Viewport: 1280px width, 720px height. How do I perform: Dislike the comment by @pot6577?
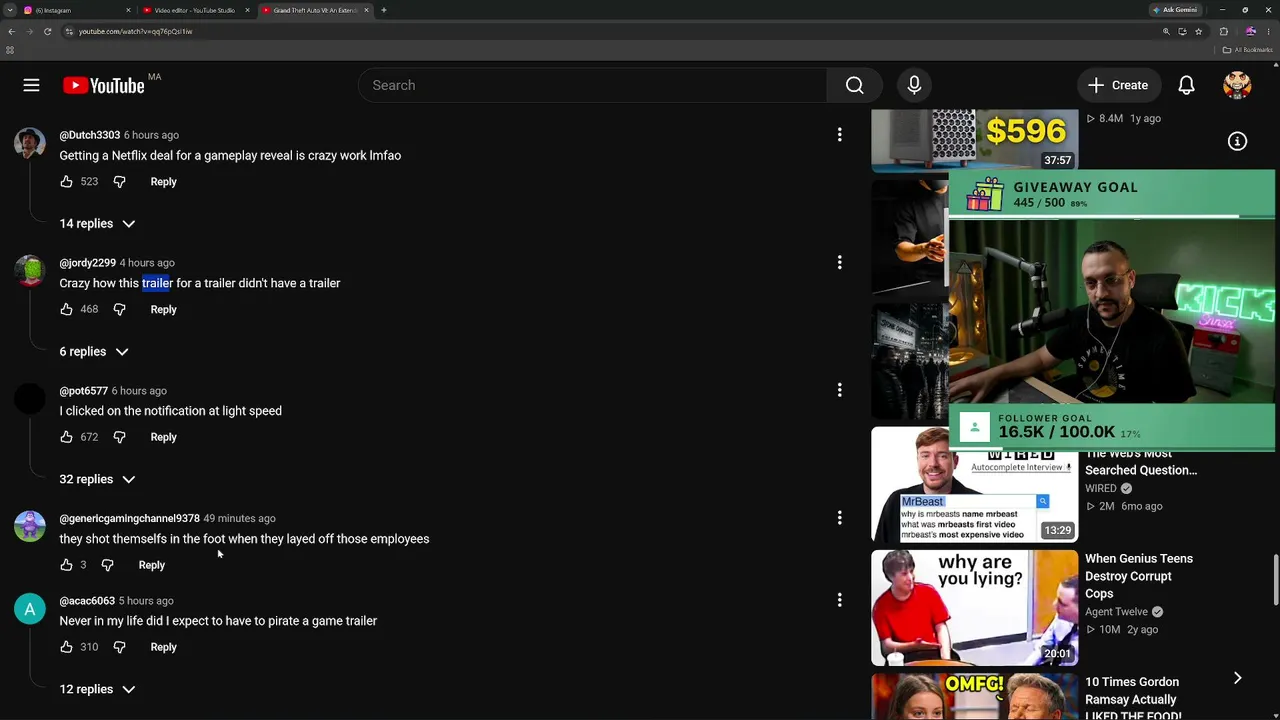pyautogui.click(x=119, y=437)
